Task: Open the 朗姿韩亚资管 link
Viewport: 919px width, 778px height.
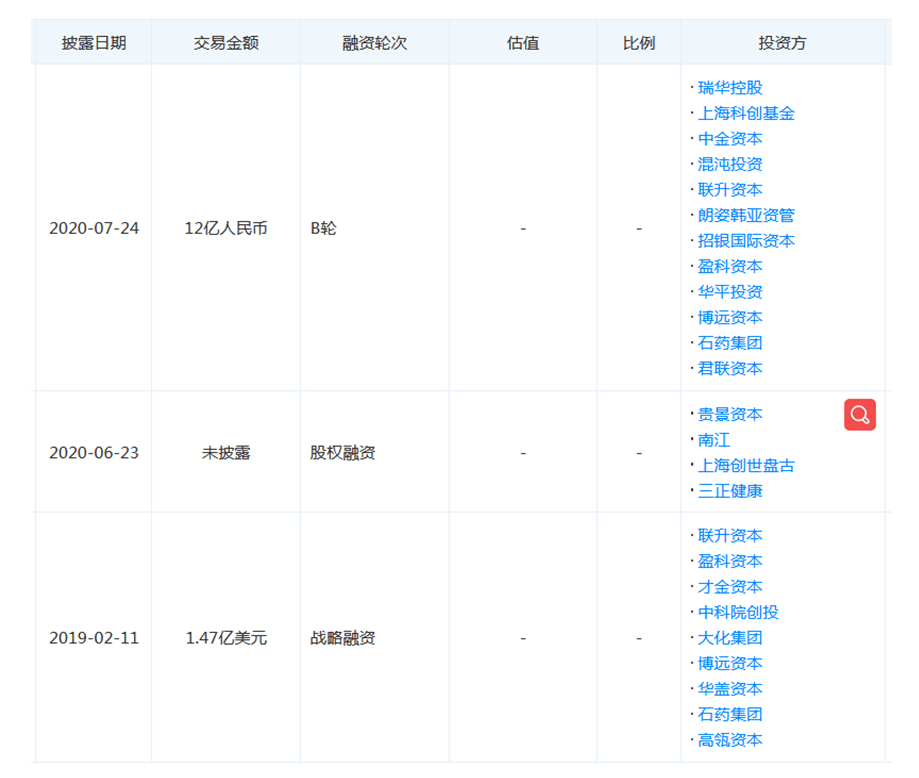Action: pyautogui.click(x=746, y=215)
